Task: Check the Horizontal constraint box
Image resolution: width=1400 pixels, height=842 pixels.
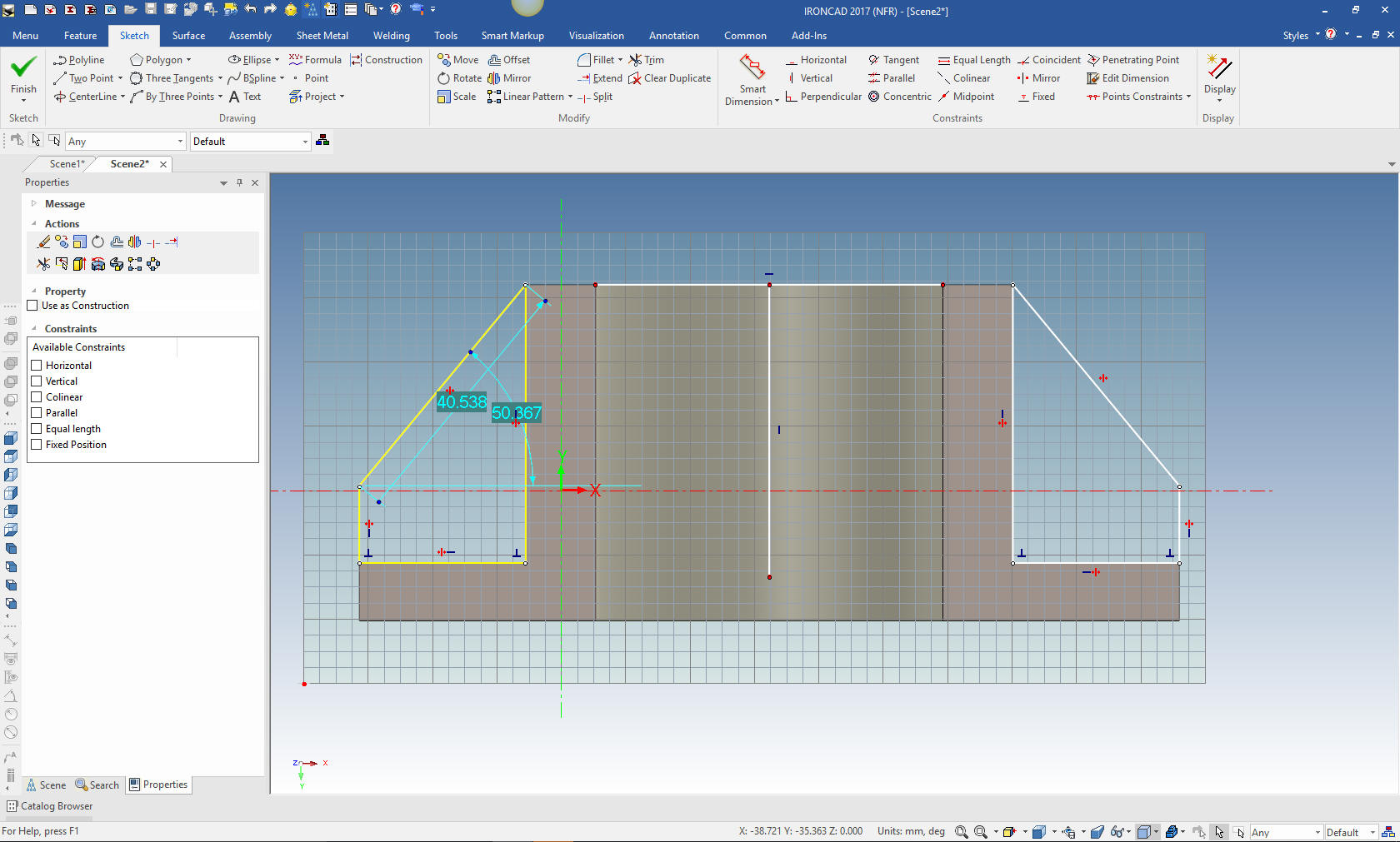Action: (37, 366)
